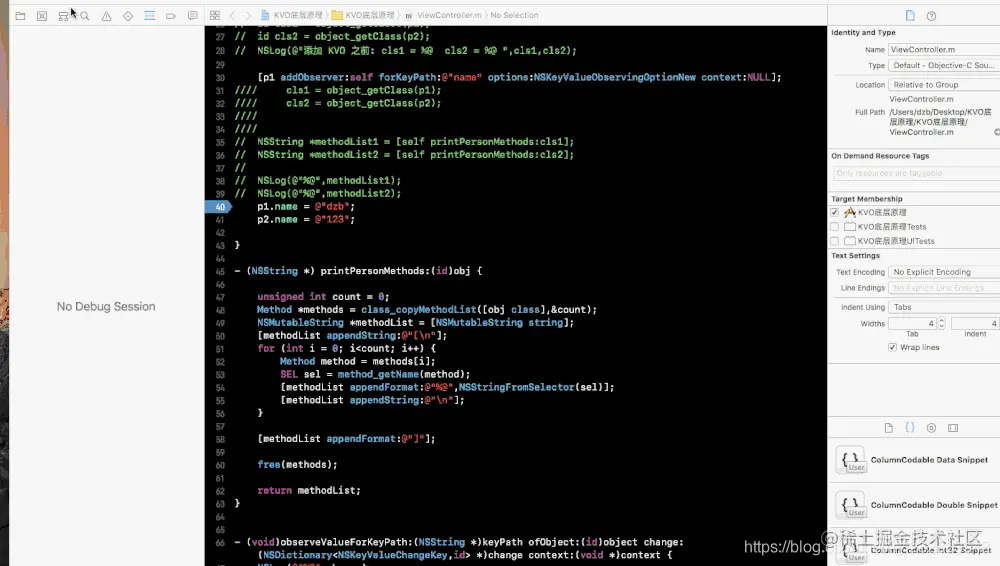Reveal full path in Finder arrow
Viewport: 1000px width, 566px height.
[x=997, y=132]
